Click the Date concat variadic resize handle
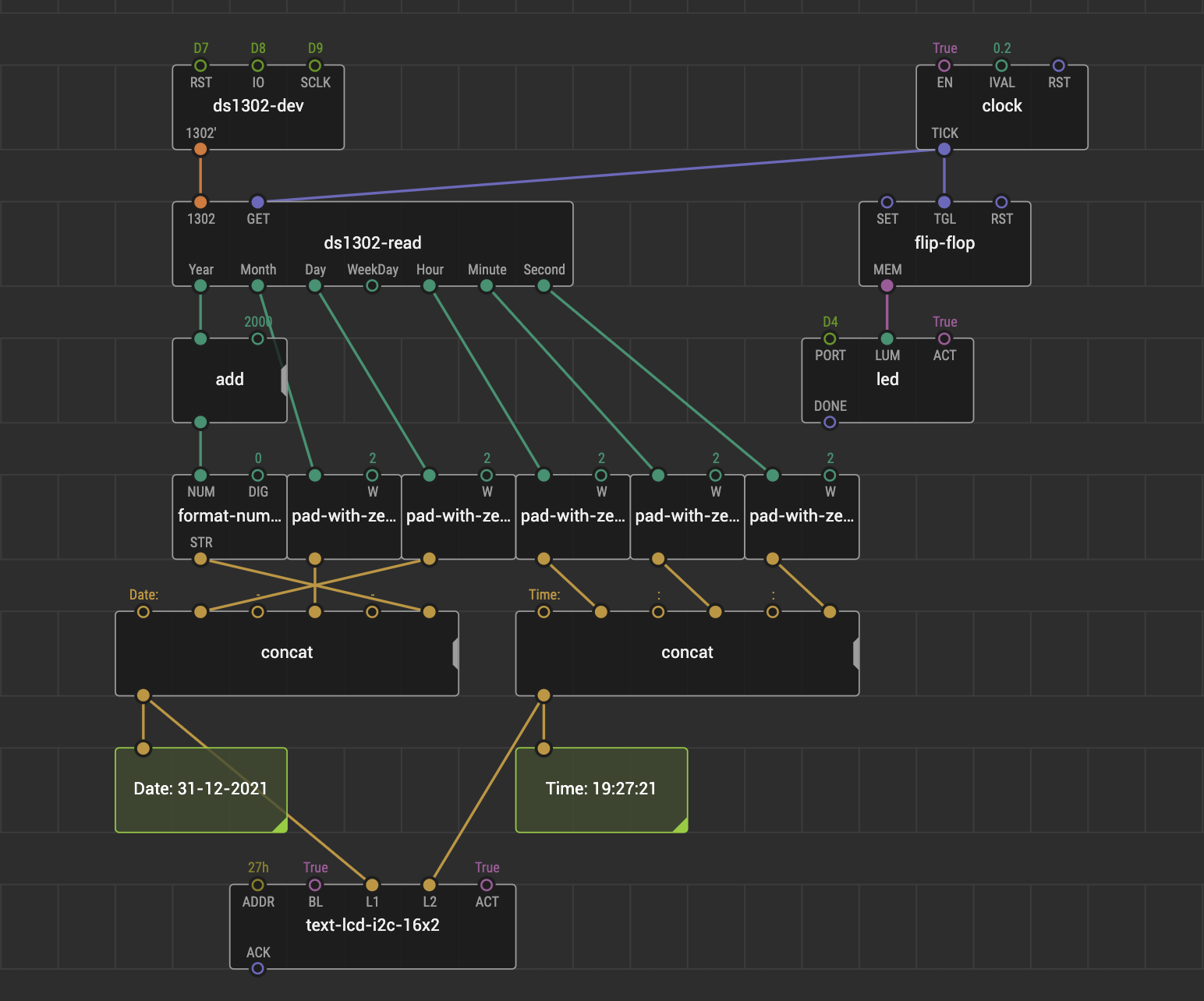The height and width of the screenshot is (1001, 1204). (455, 653)
